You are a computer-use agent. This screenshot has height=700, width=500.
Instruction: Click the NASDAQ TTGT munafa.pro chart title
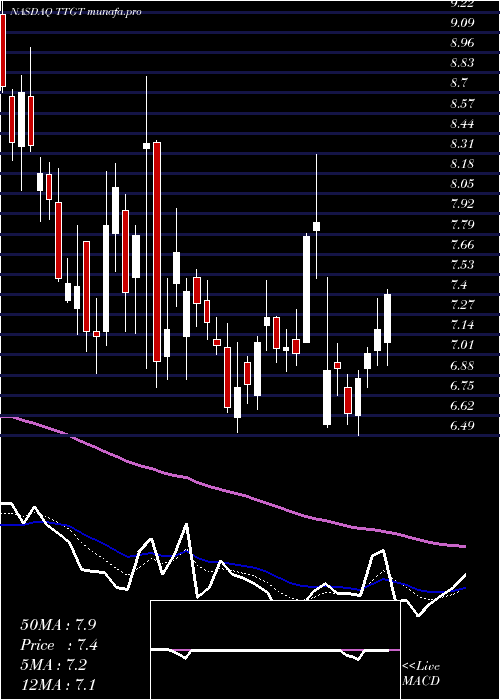[x=75, y=12]
